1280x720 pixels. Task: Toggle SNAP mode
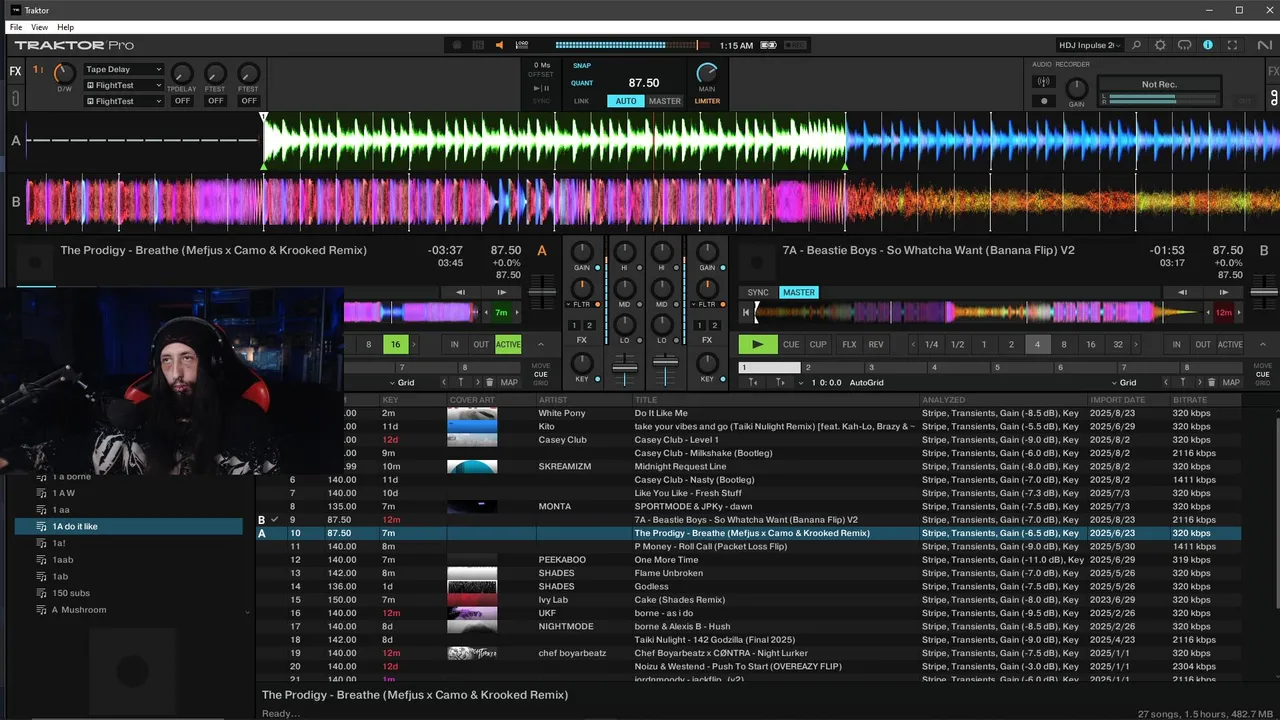582,66
